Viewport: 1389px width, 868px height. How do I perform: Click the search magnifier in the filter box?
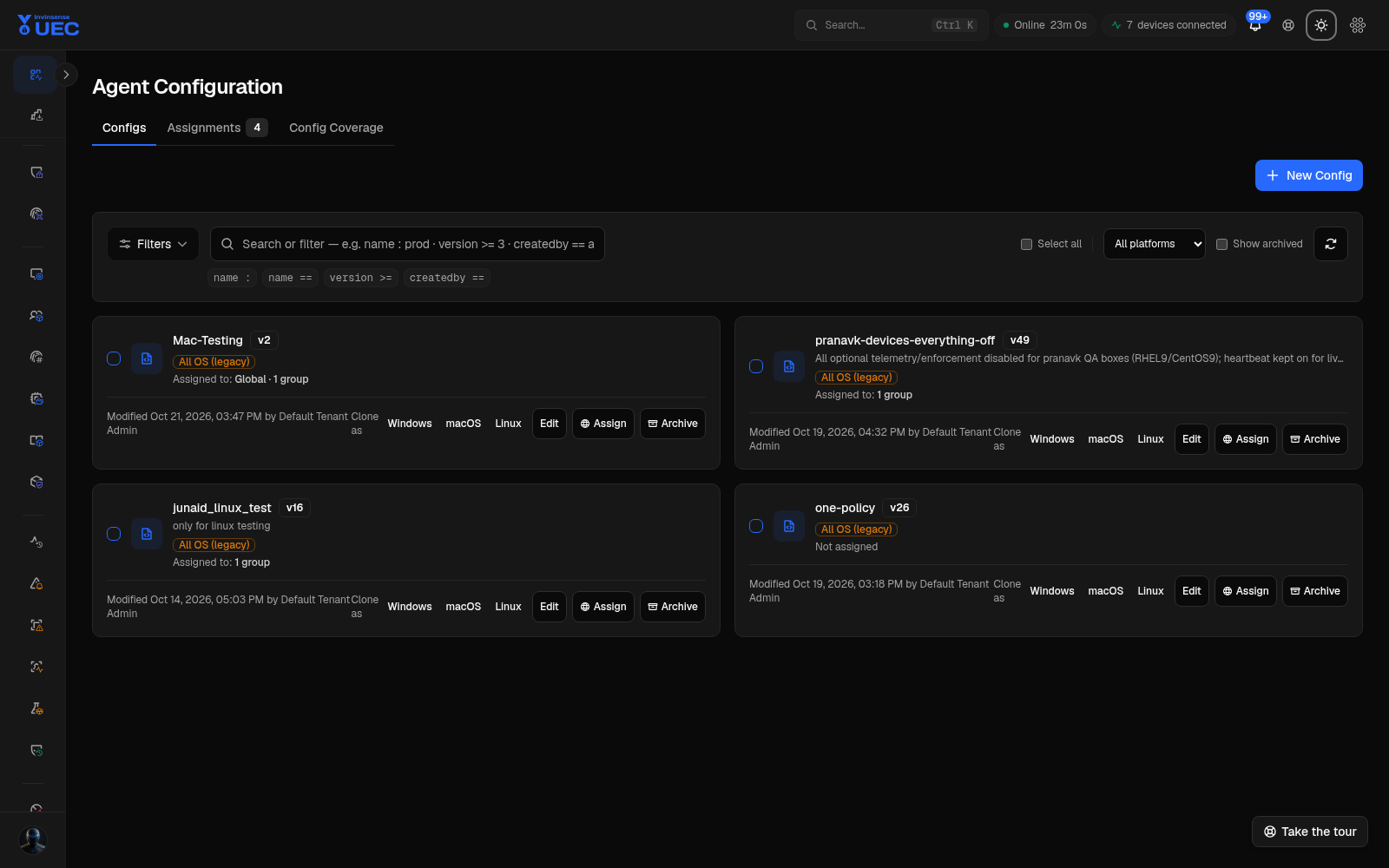point(227,244)
